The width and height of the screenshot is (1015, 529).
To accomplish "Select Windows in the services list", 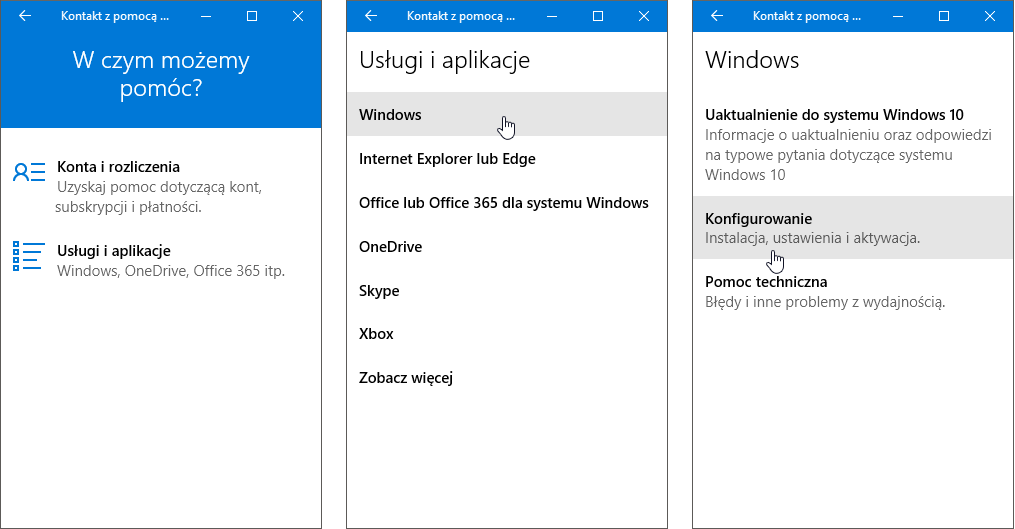I will pyautogui.click(x=507, y=115).
